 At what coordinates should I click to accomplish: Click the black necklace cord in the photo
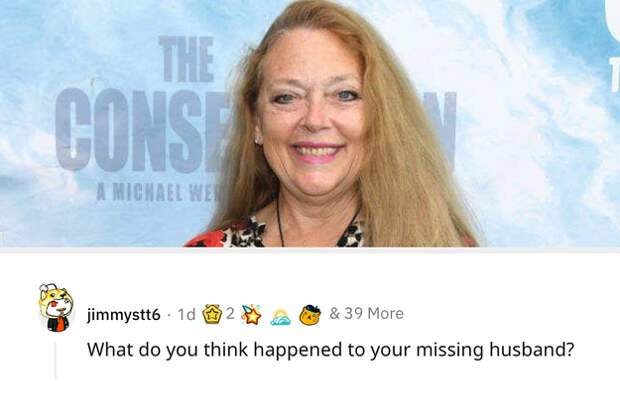pos(280,223)
